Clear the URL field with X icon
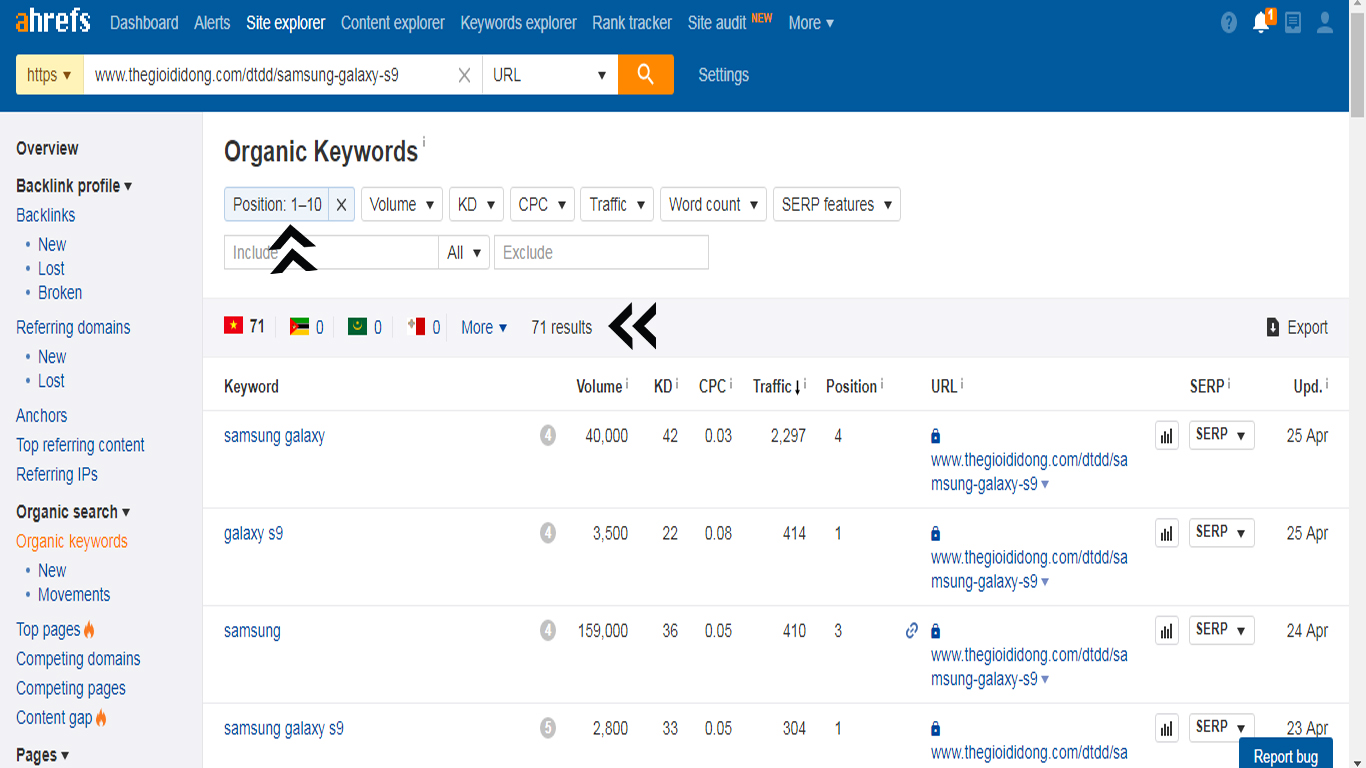The height and width of the screenshot is (768, 1366). (x=464, y=75)
